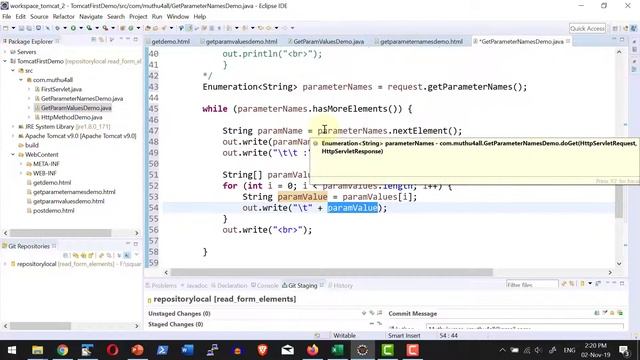Click the Staged Changes (0) header
The height and width of the screenshot is (360, 640).
pyautogui.click(x=176, y=324)
